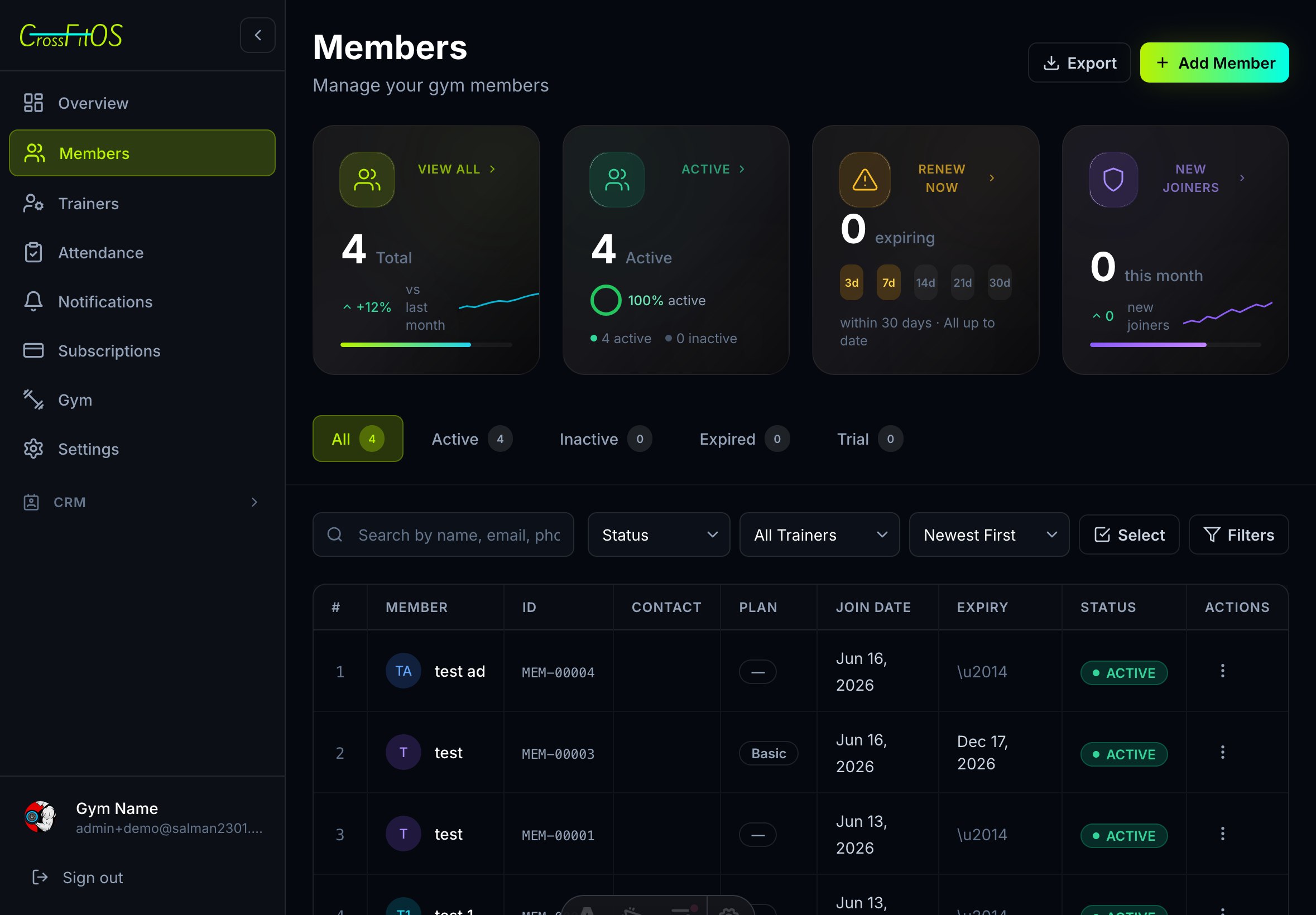Open the Attendance page
The image size is (1316, 915).
click(x=142, y=253)
